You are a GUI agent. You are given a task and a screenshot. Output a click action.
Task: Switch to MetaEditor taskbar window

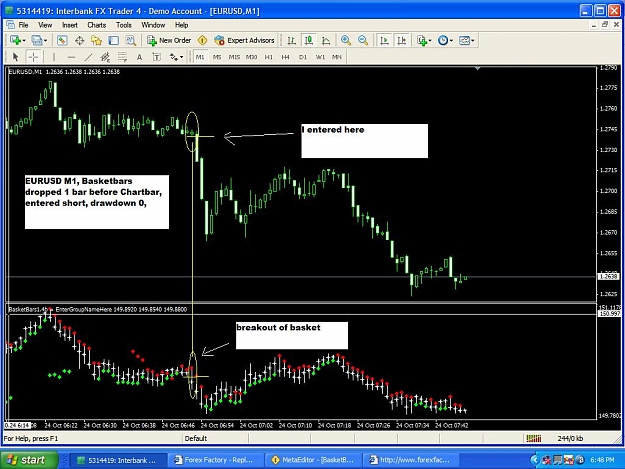313,460
